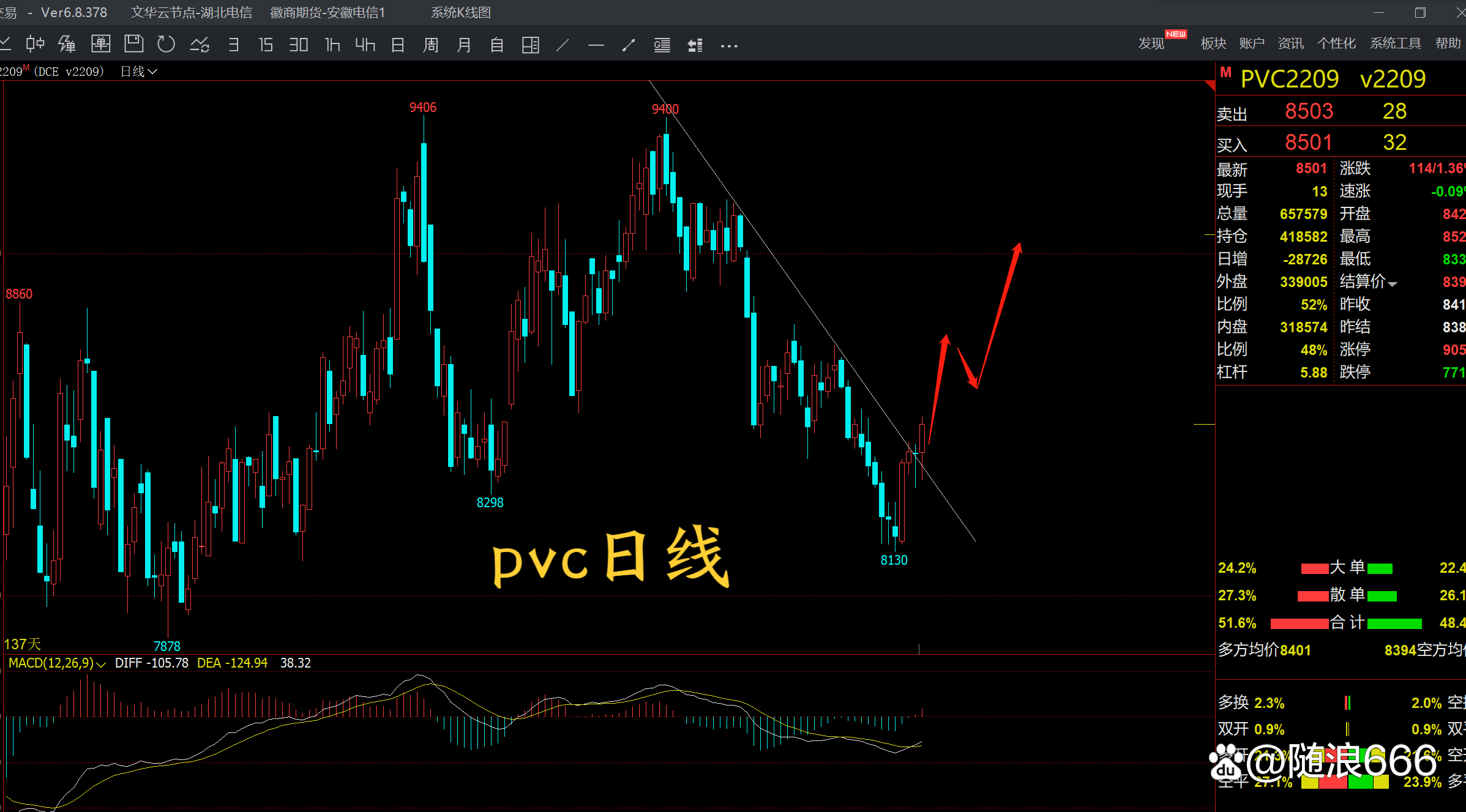
Task: Switch to the 1h candlestick chart icon
Action: pos(331,44)
